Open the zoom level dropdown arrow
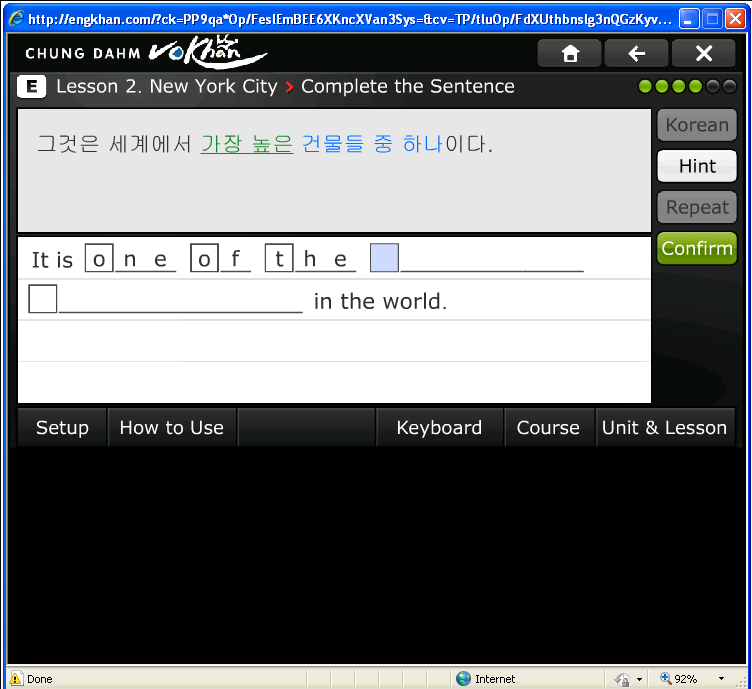 tap(721, 678)
